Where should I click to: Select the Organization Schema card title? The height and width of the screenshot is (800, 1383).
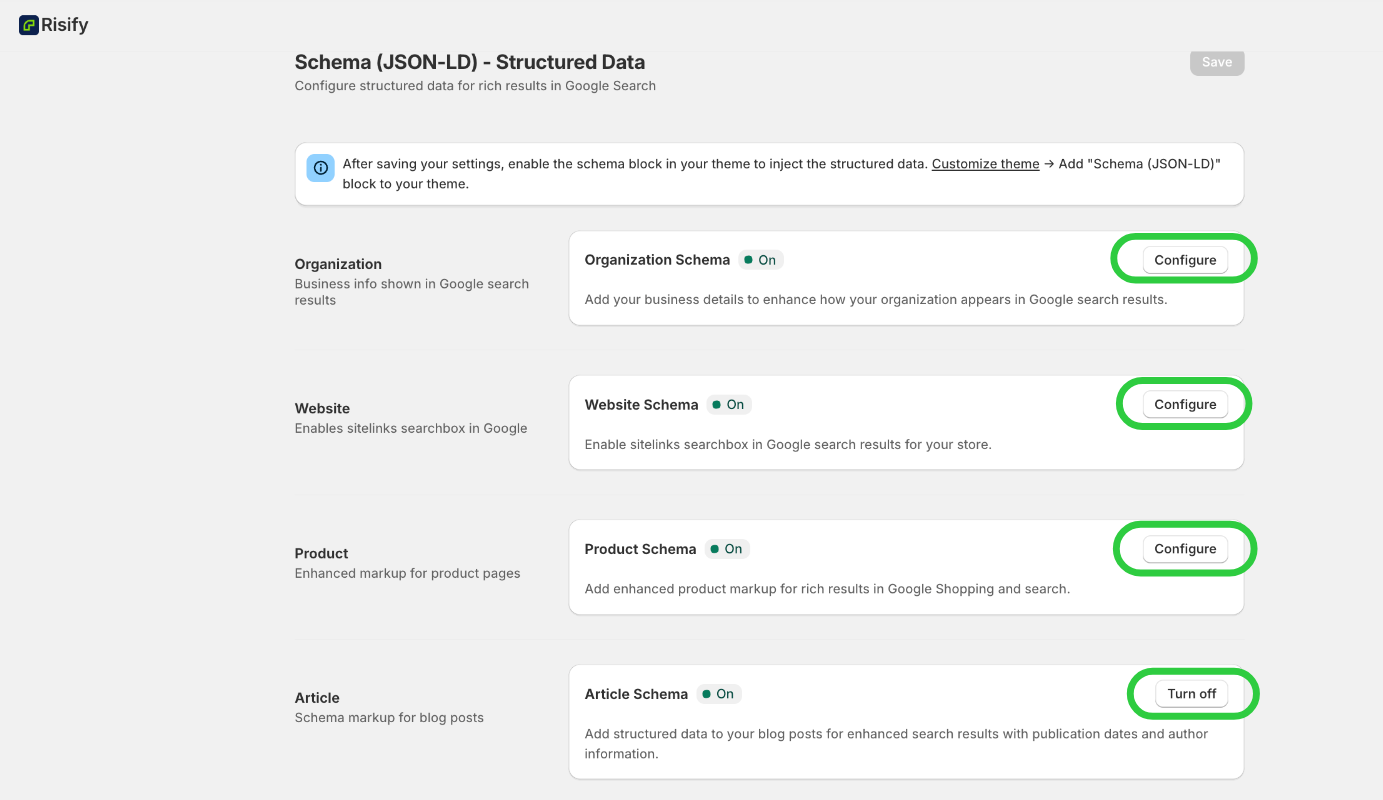pos(657,260)
